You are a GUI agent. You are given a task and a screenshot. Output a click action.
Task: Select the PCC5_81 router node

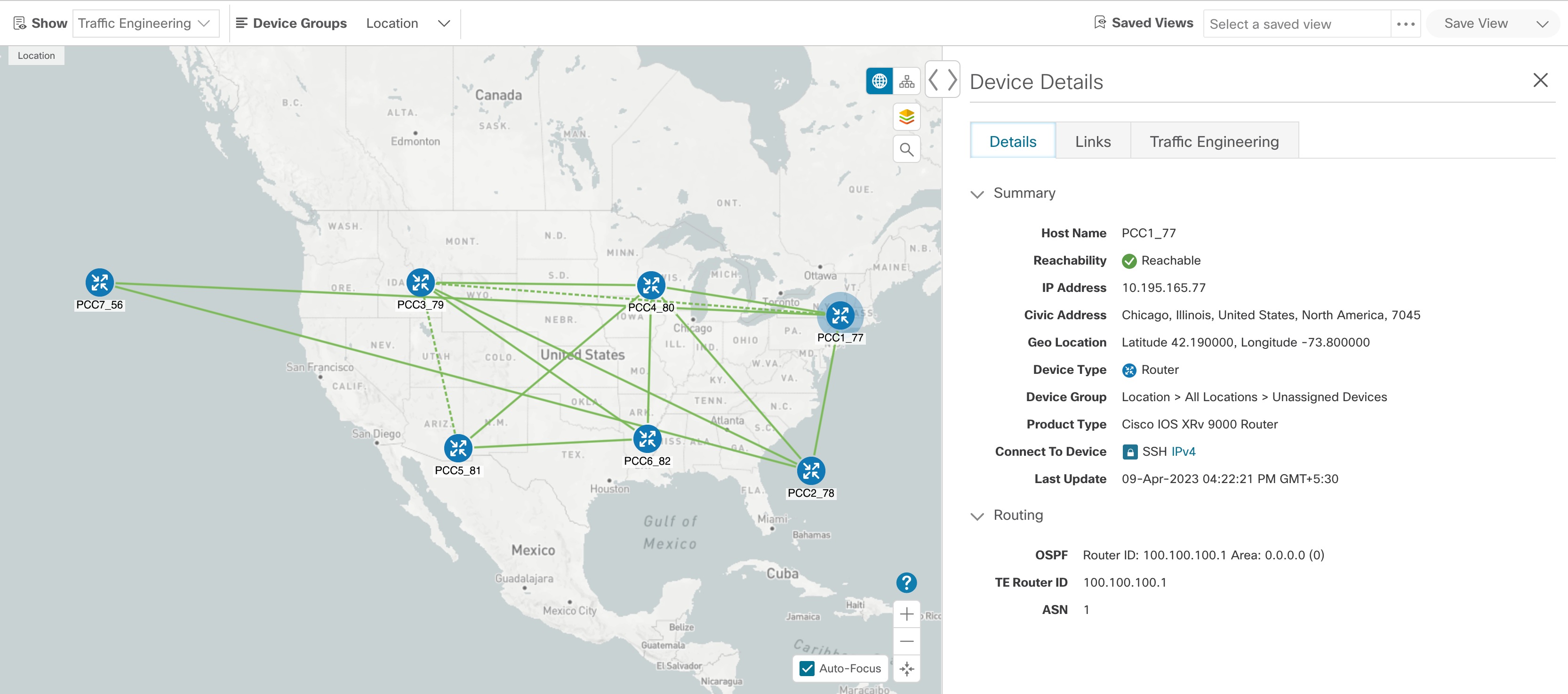coord(458,447)
